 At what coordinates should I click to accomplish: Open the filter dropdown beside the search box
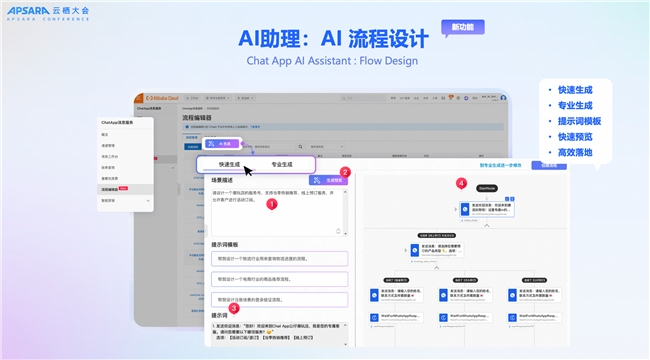click(x=327, y=147)
